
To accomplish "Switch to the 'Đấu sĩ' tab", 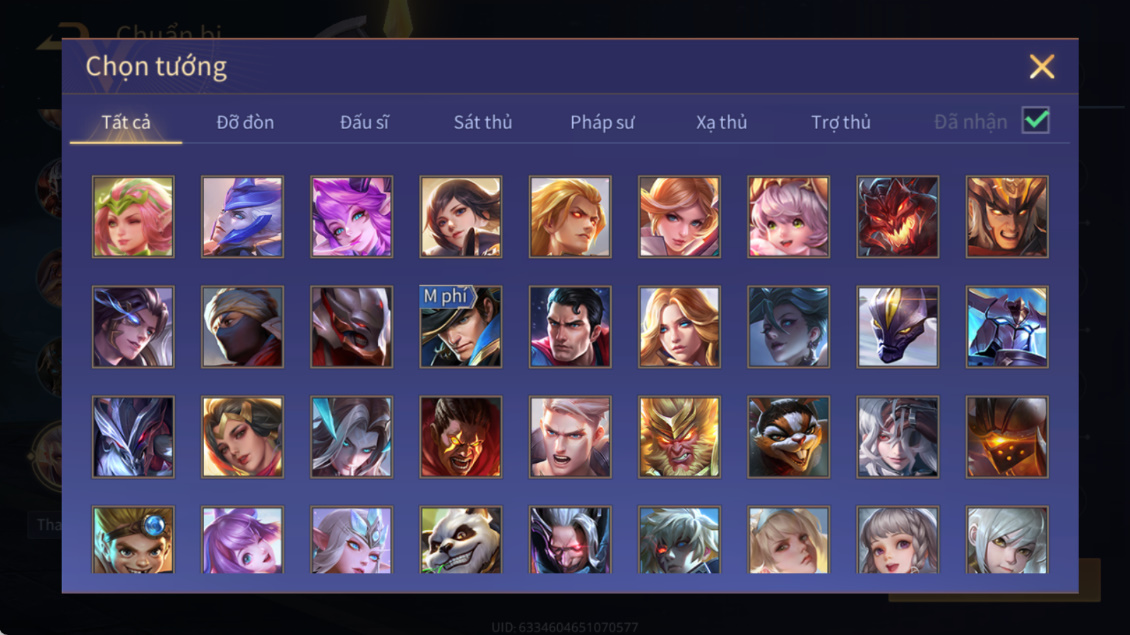I will tap(364, 122).
